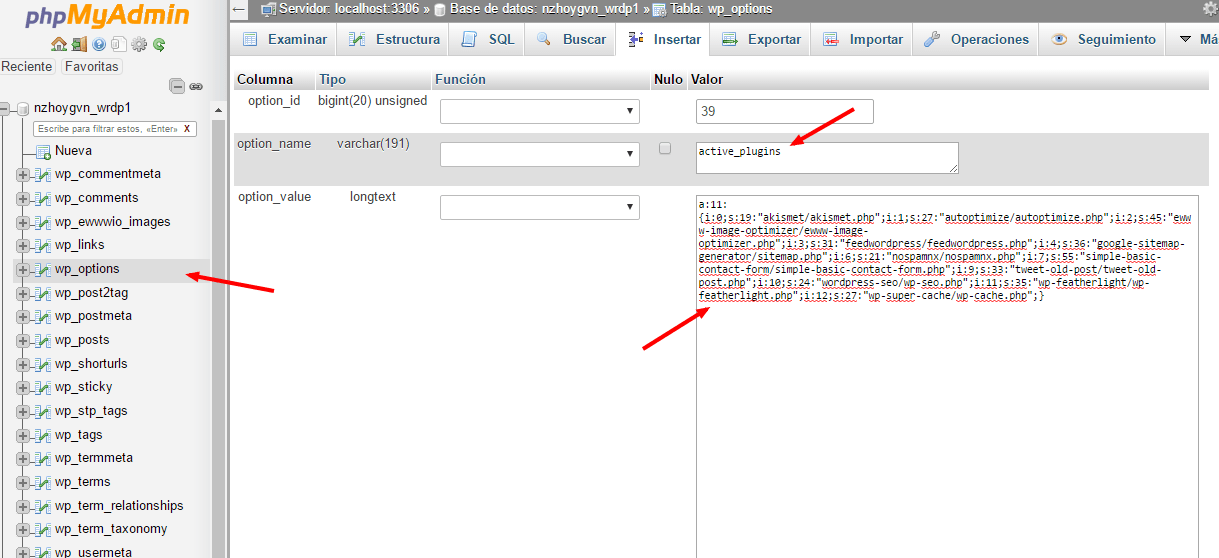
Task: Go to phpMyAdmin home via house icon
Action: point(59,44)
